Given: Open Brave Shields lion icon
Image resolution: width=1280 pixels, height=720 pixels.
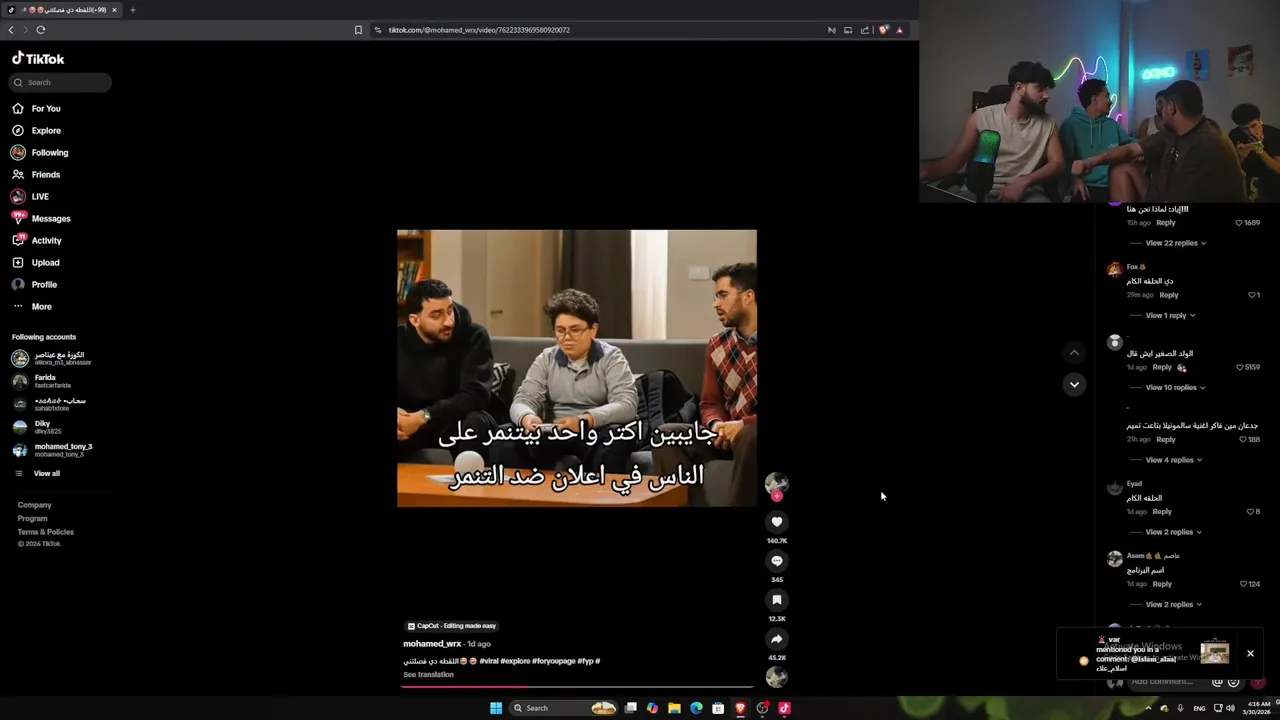Looking at the screenshot, I should [x=883, y=30].
